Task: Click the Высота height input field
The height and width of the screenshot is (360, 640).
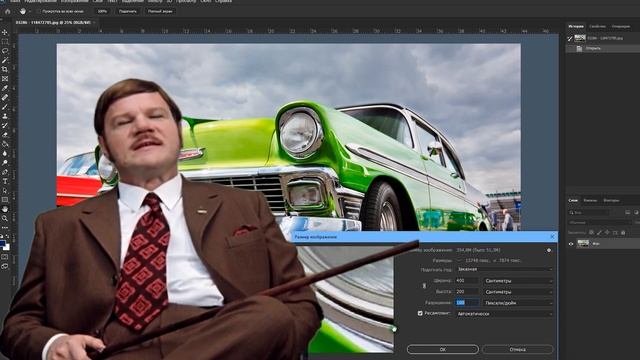Action: click(467, 292)
